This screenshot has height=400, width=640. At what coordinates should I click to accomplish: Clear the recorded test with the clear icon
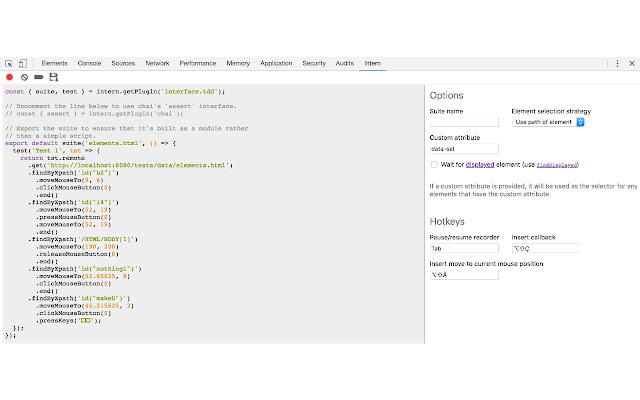pyautogui.click(x=24, y=77)
